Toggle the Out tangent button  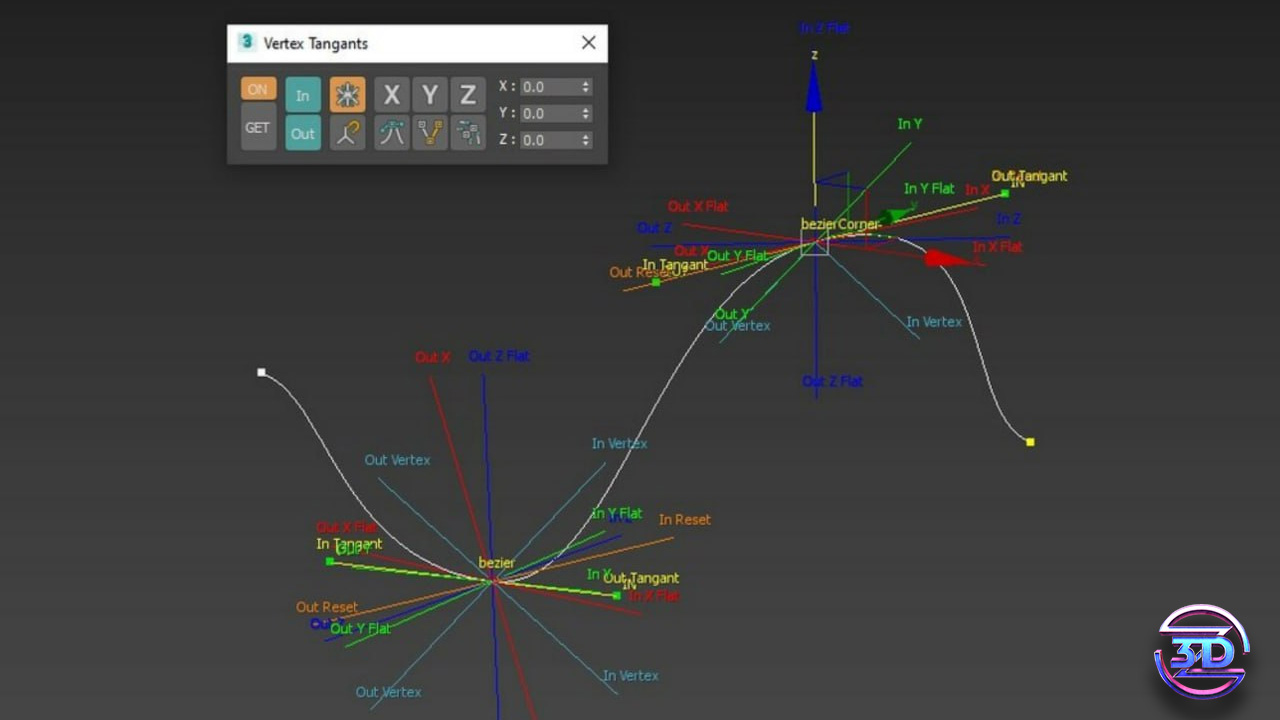303,133
